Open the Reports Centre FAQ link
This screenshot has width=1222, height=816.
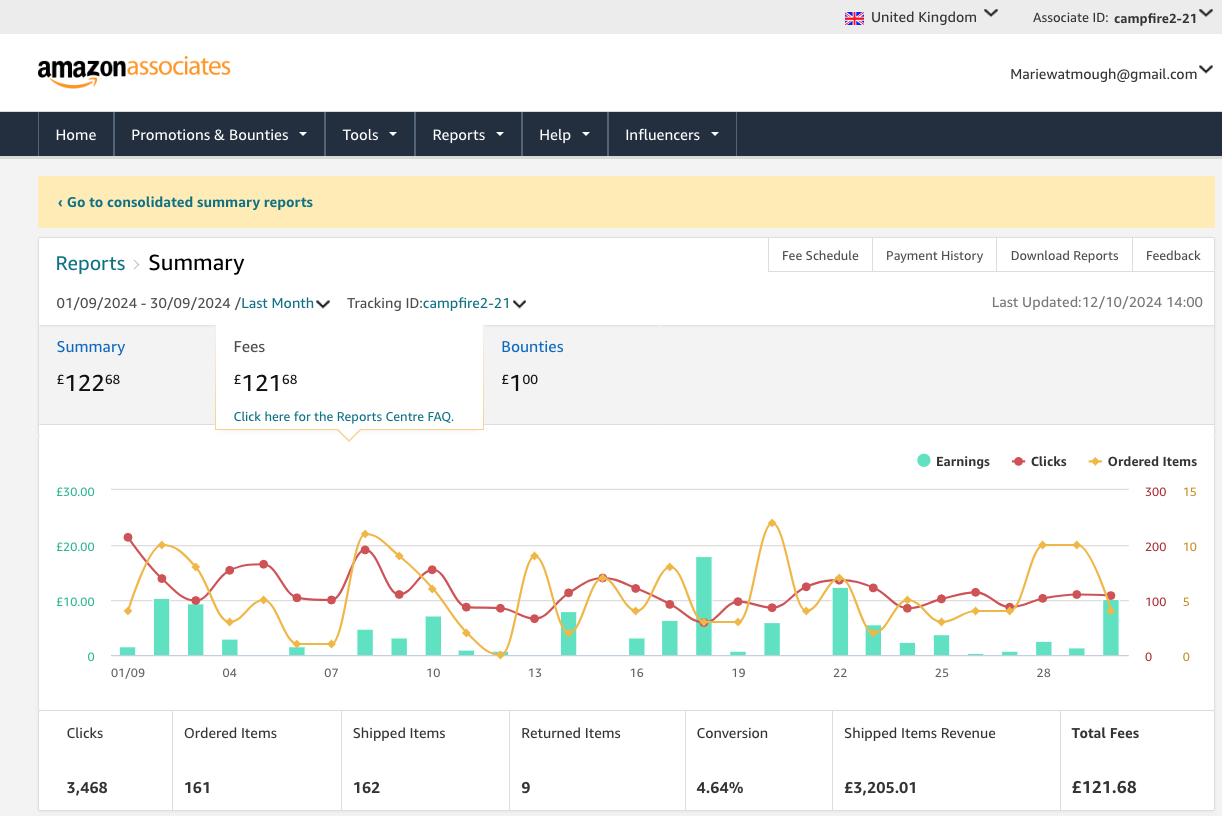344,416
